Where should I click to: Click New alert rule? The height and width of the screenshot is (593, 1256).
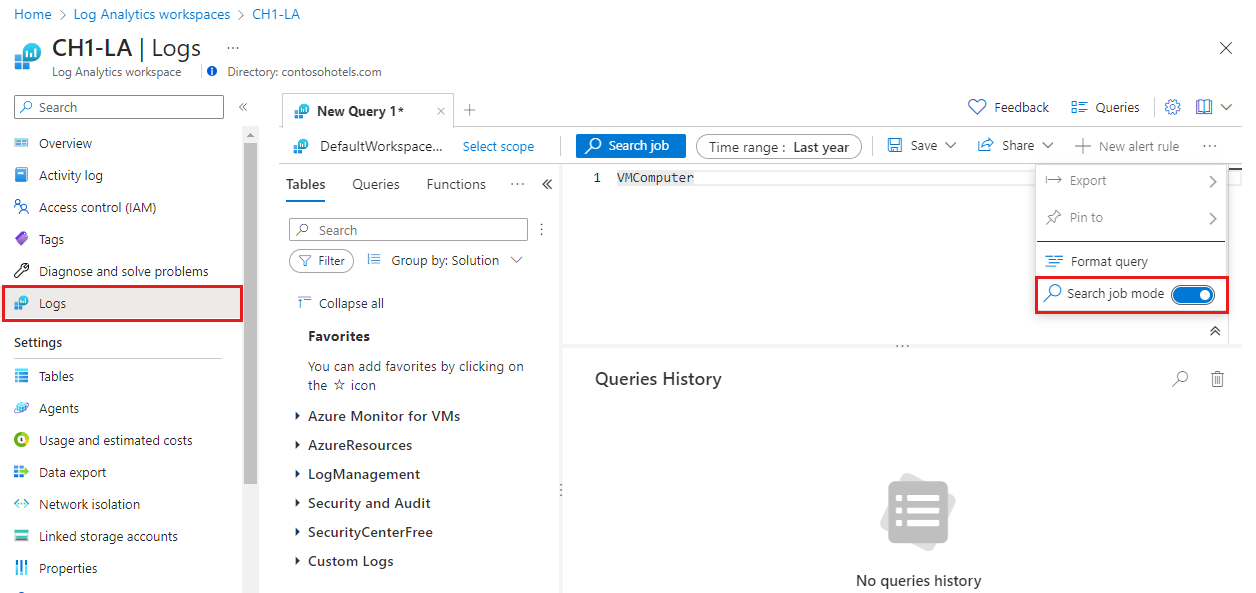(1127, 146)
